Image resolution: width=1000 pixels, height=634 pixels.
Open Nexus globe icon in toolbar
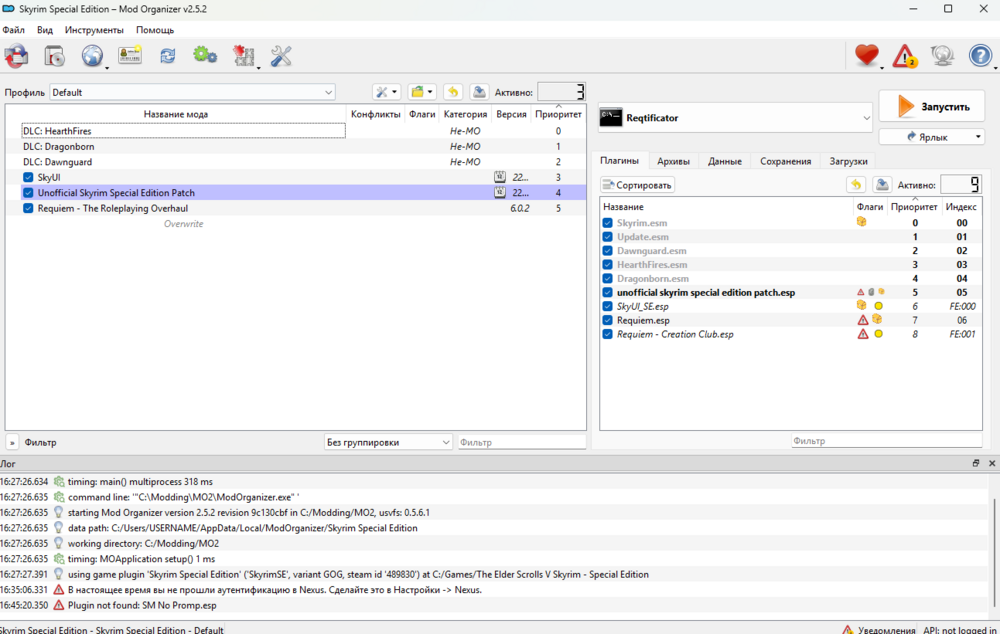[x=92, y=56]
